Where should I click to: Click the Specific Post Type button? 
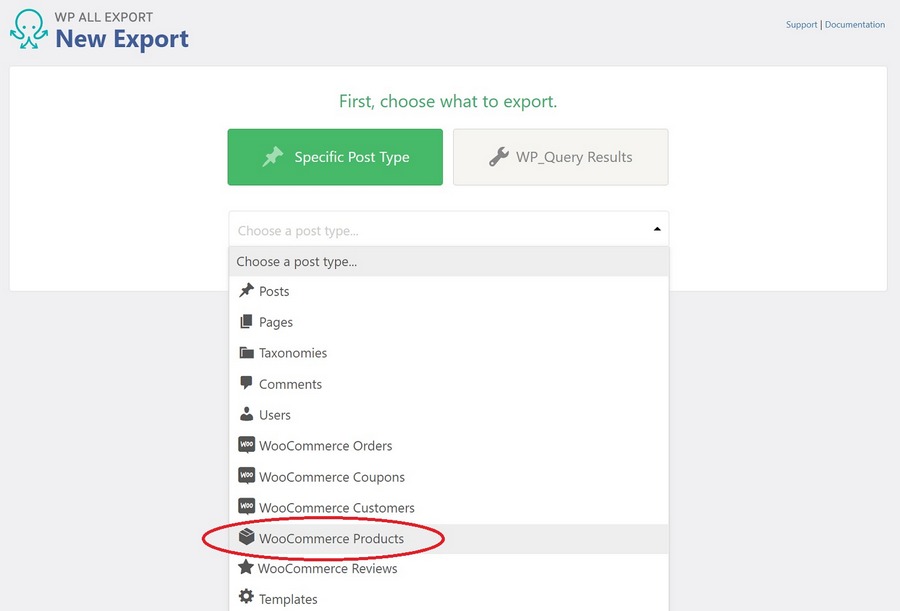[335, 156]
